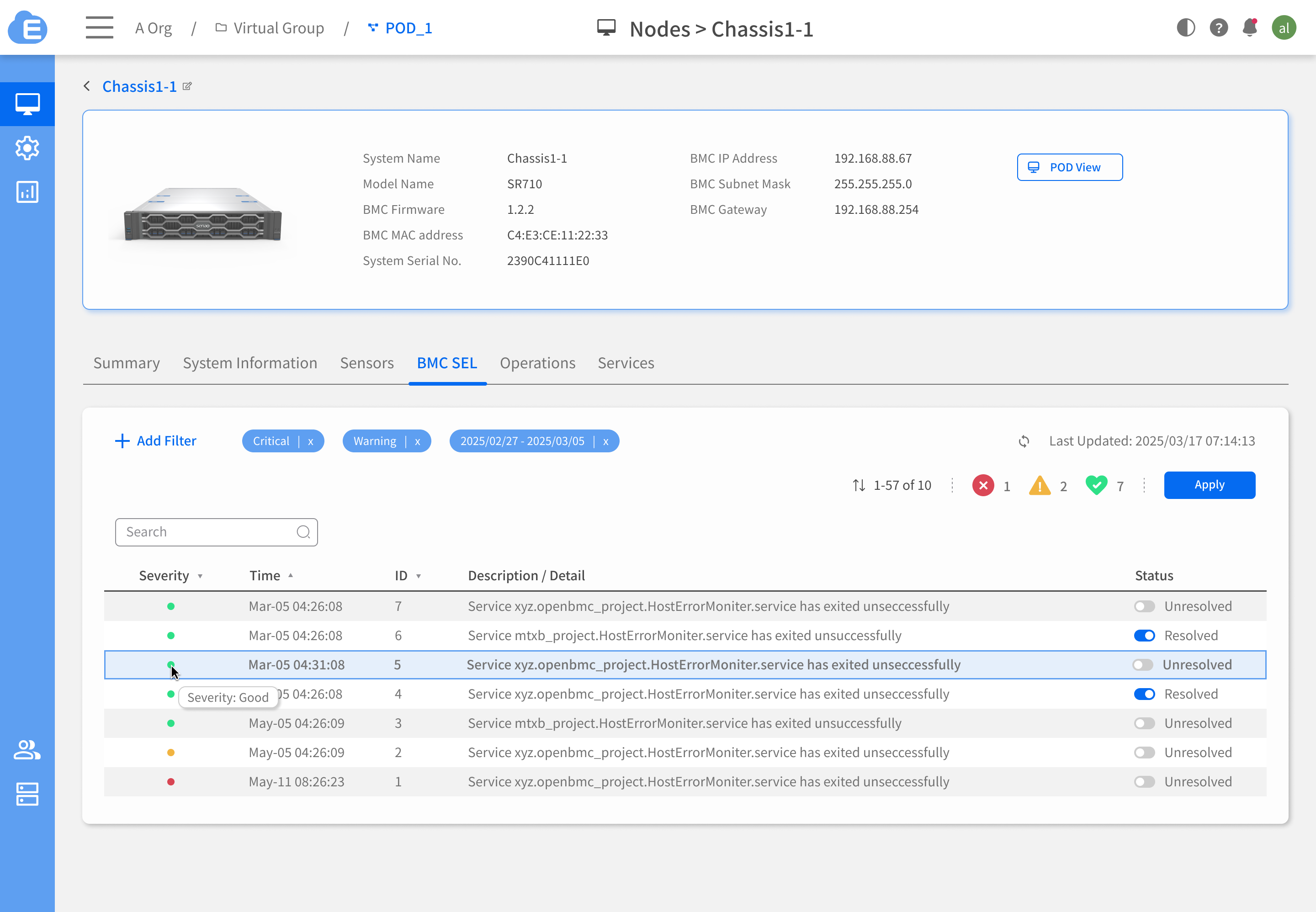Screen dimensions: 1316x912
Task: Click the refresh icon near Last Updated
Action: pyautogui.click(x=1024, y=441)
